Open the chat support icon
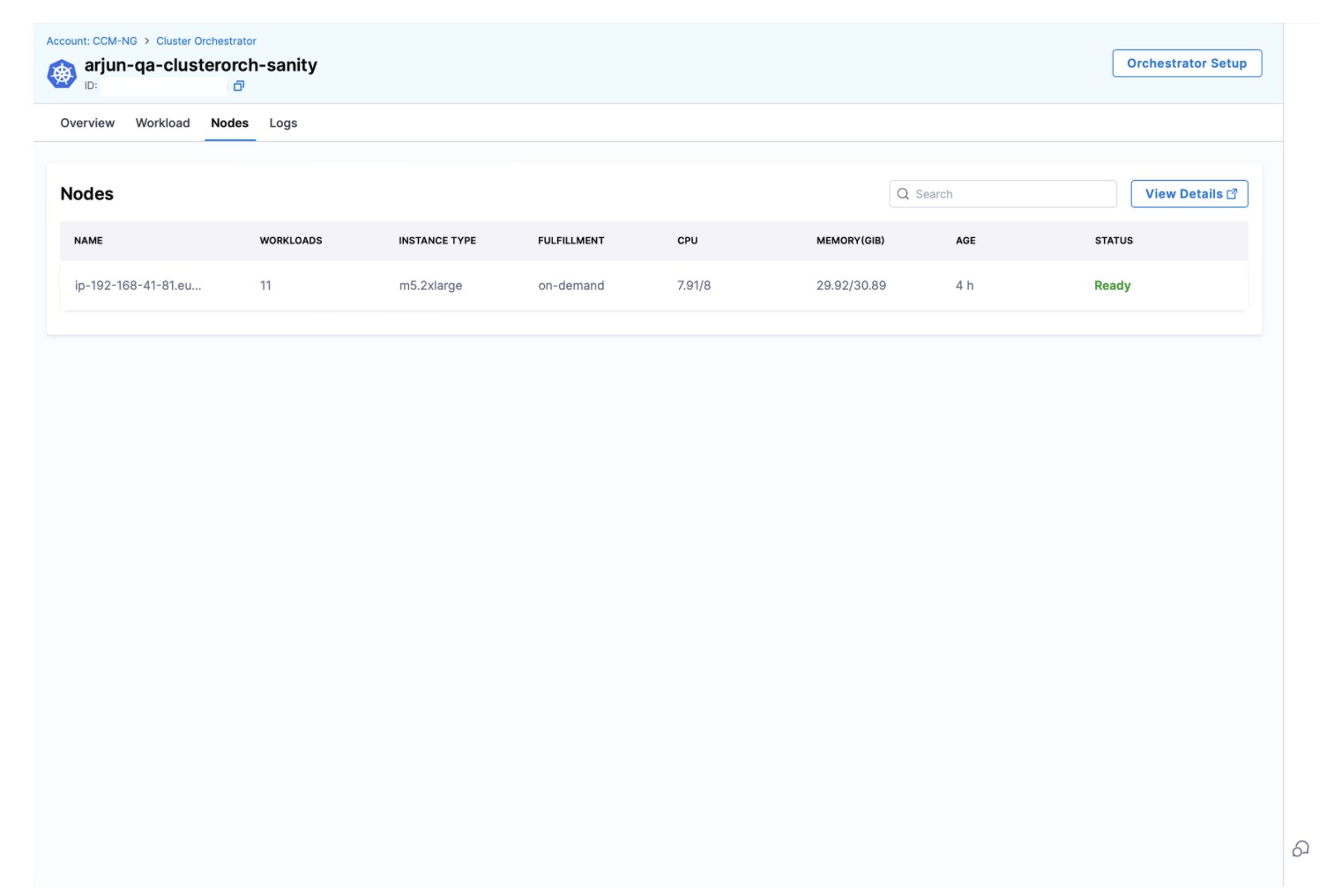1342x896 pixels. coord(1301,848)
